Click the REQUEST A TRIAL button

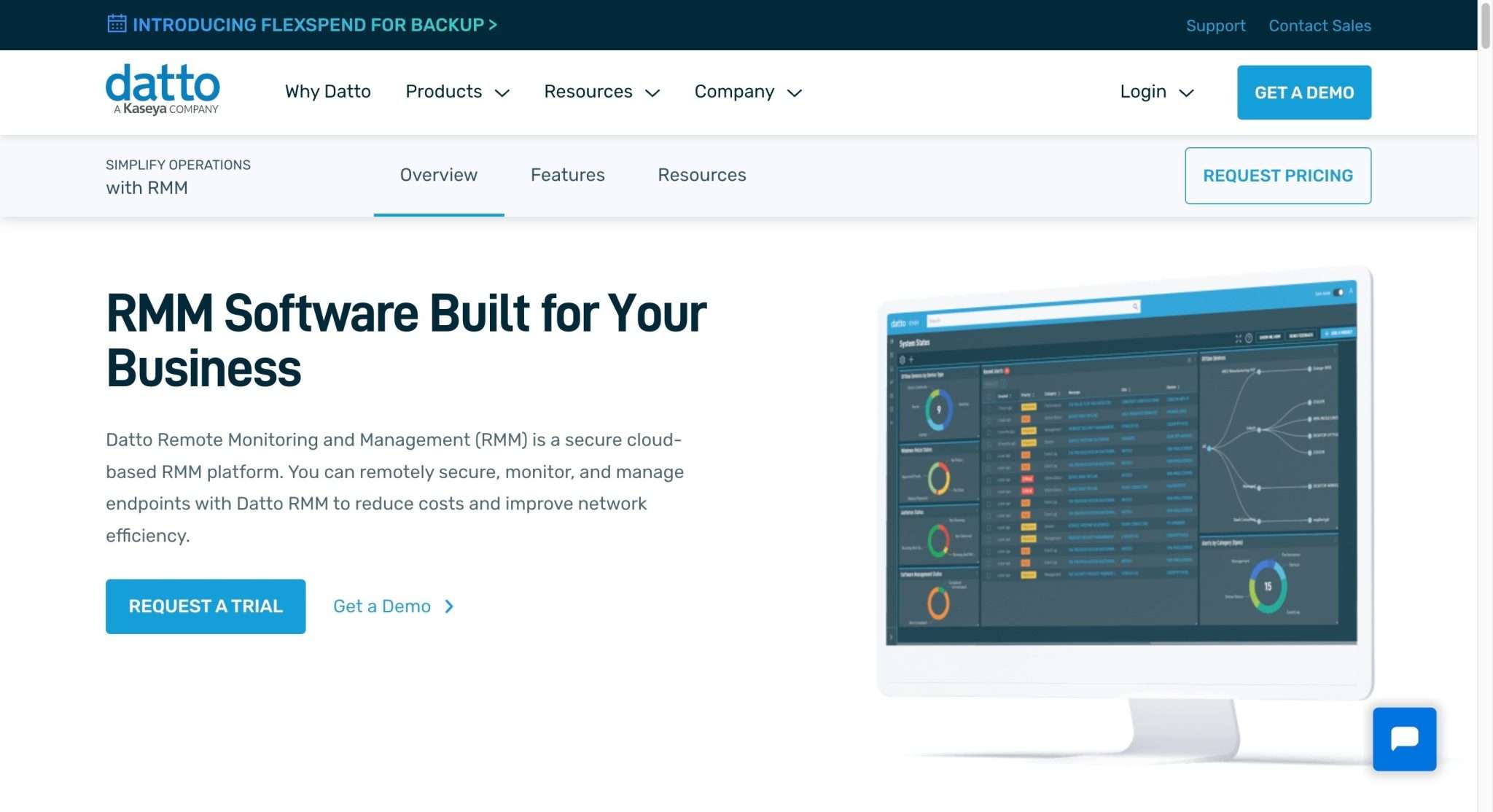[205, 606]
